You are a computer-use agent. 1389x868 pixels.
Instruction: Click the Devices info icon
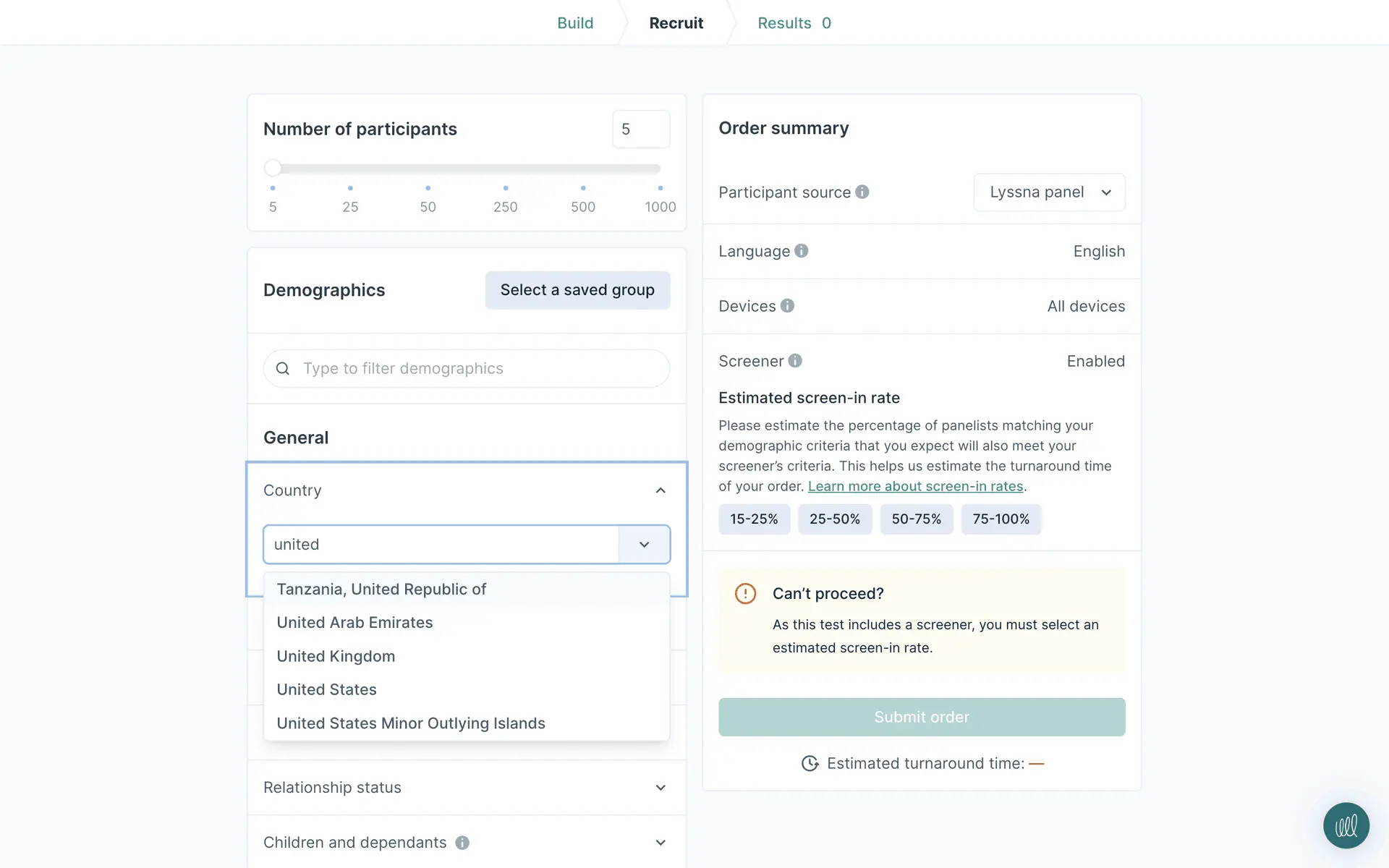tap(787, 306)
